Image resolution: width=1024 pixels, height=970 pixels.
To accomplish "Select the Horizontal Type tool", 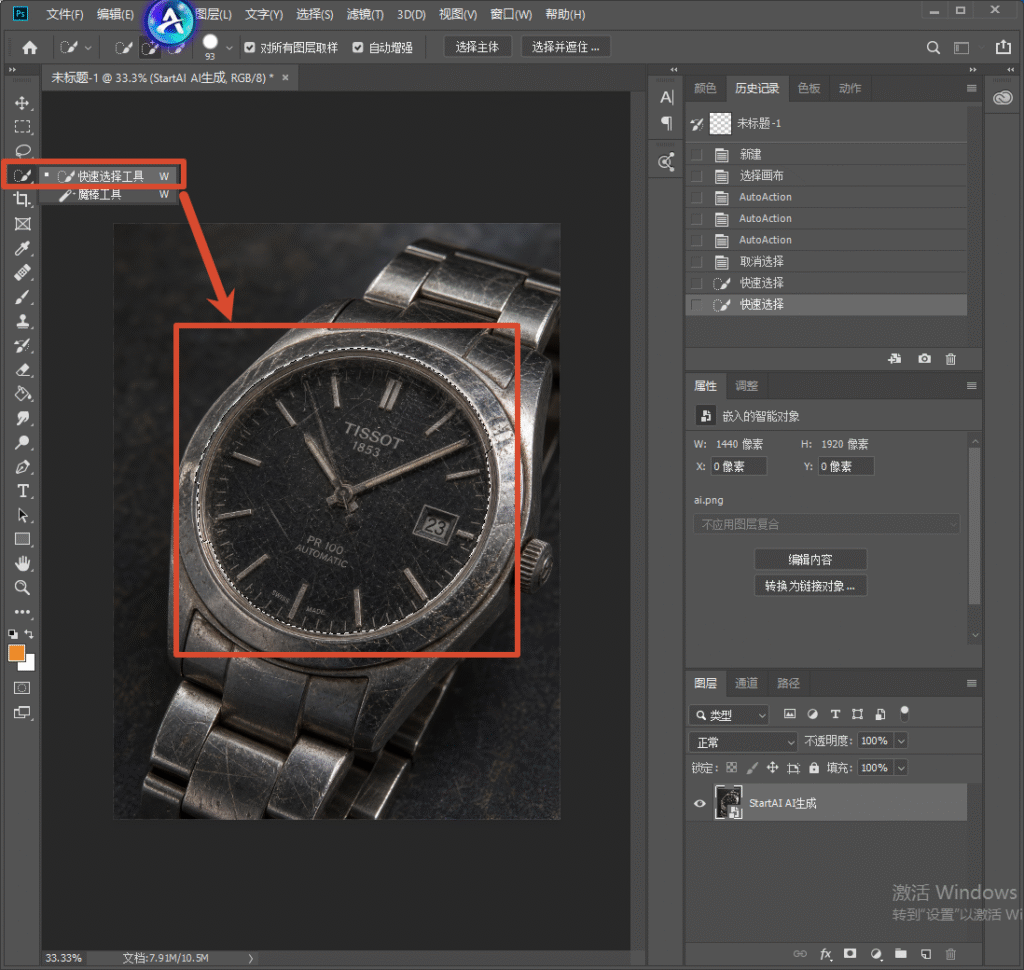I will (x=22, y=491).
